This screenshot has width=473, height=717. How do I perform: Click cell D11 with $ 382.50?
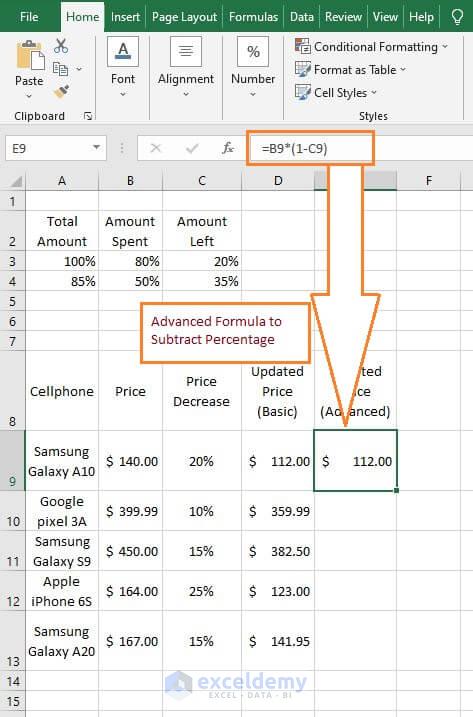[x=278, y=551]
